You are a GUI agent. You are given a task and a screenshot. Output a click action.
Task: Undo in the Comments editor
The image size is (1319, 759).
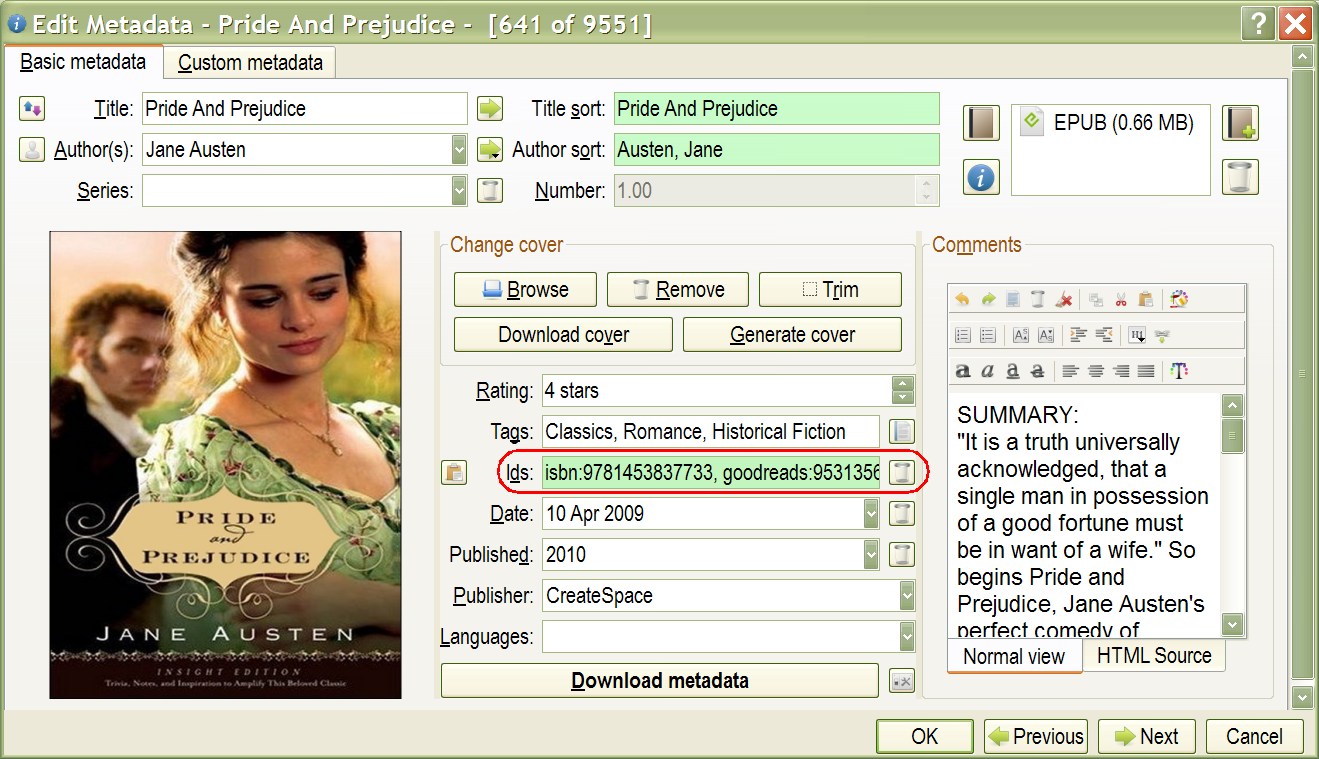pyautogui.click(x=962, y=299)
